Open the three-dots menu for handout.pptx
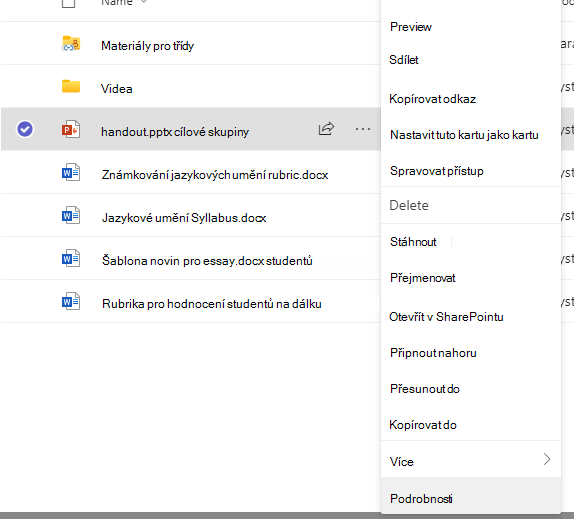The image size is (574, 519). (x=362, y=129)
